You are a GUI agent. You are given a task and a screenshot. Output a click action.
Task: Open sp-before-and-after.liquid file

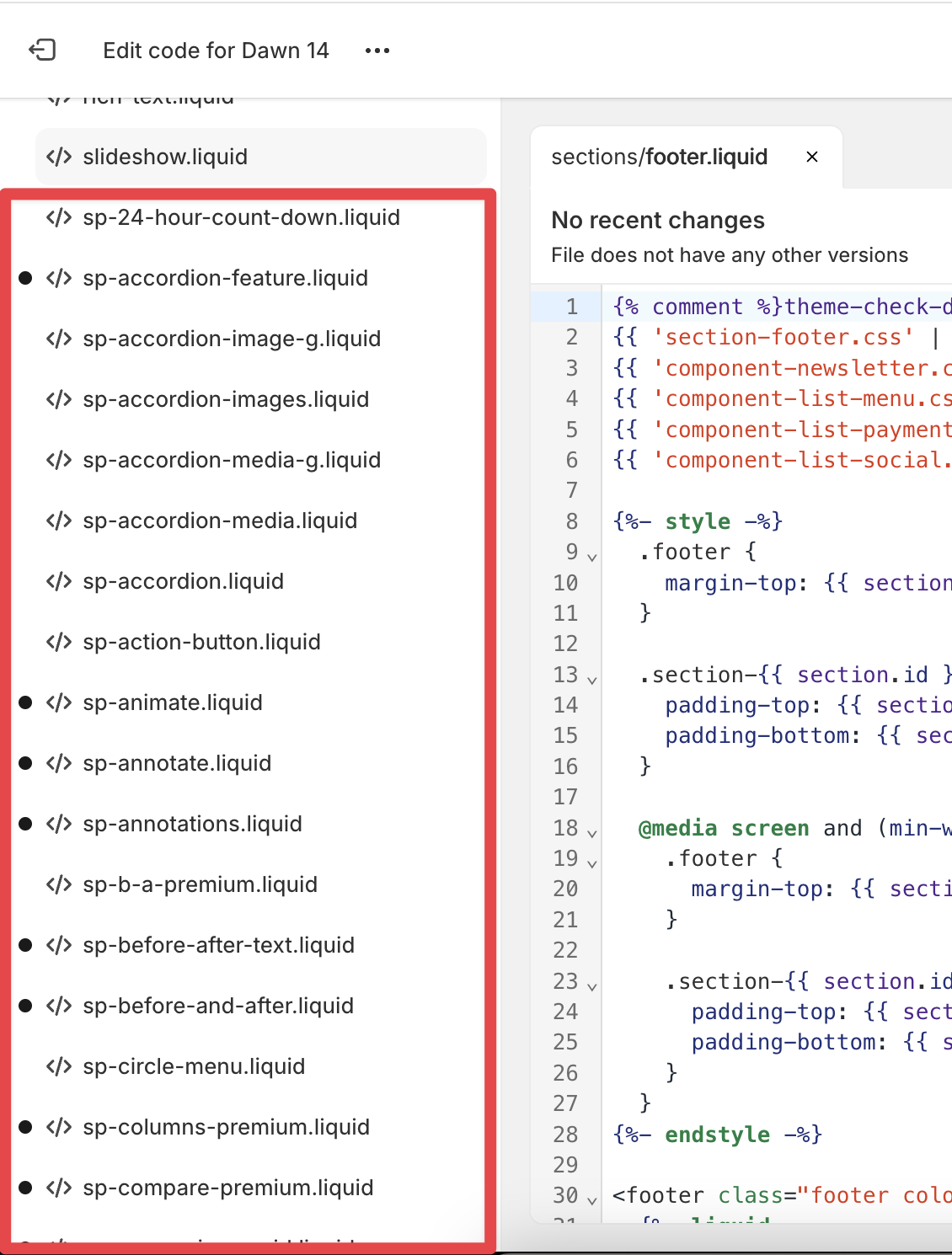click(x=218, y=1006)
